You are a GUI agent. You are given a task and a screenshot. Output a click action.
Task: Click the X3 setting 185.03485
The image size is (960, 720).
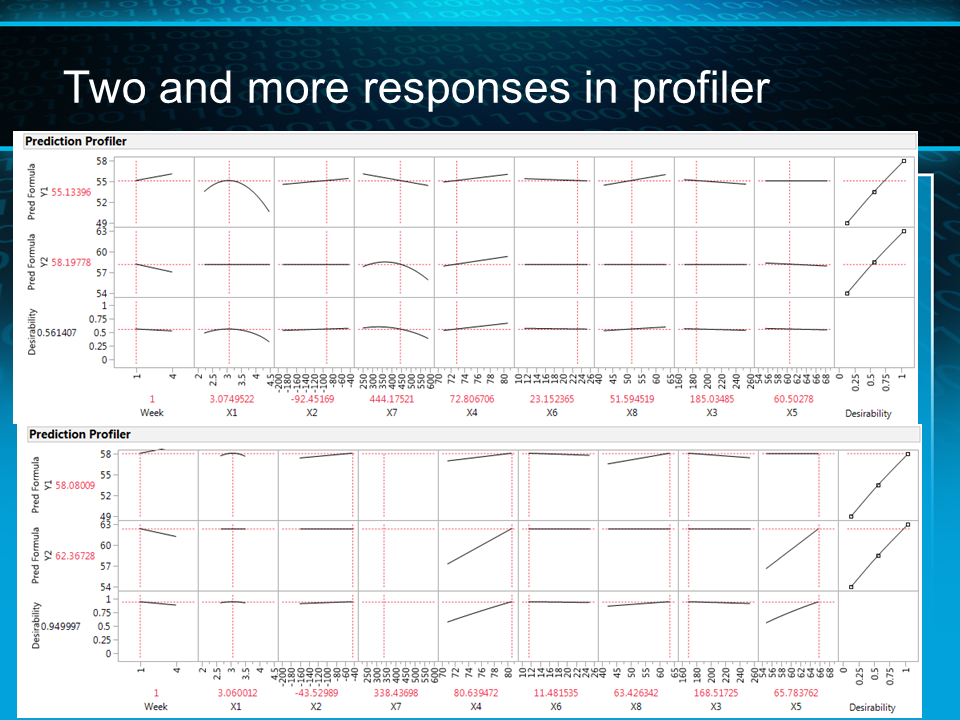point(711,399)
